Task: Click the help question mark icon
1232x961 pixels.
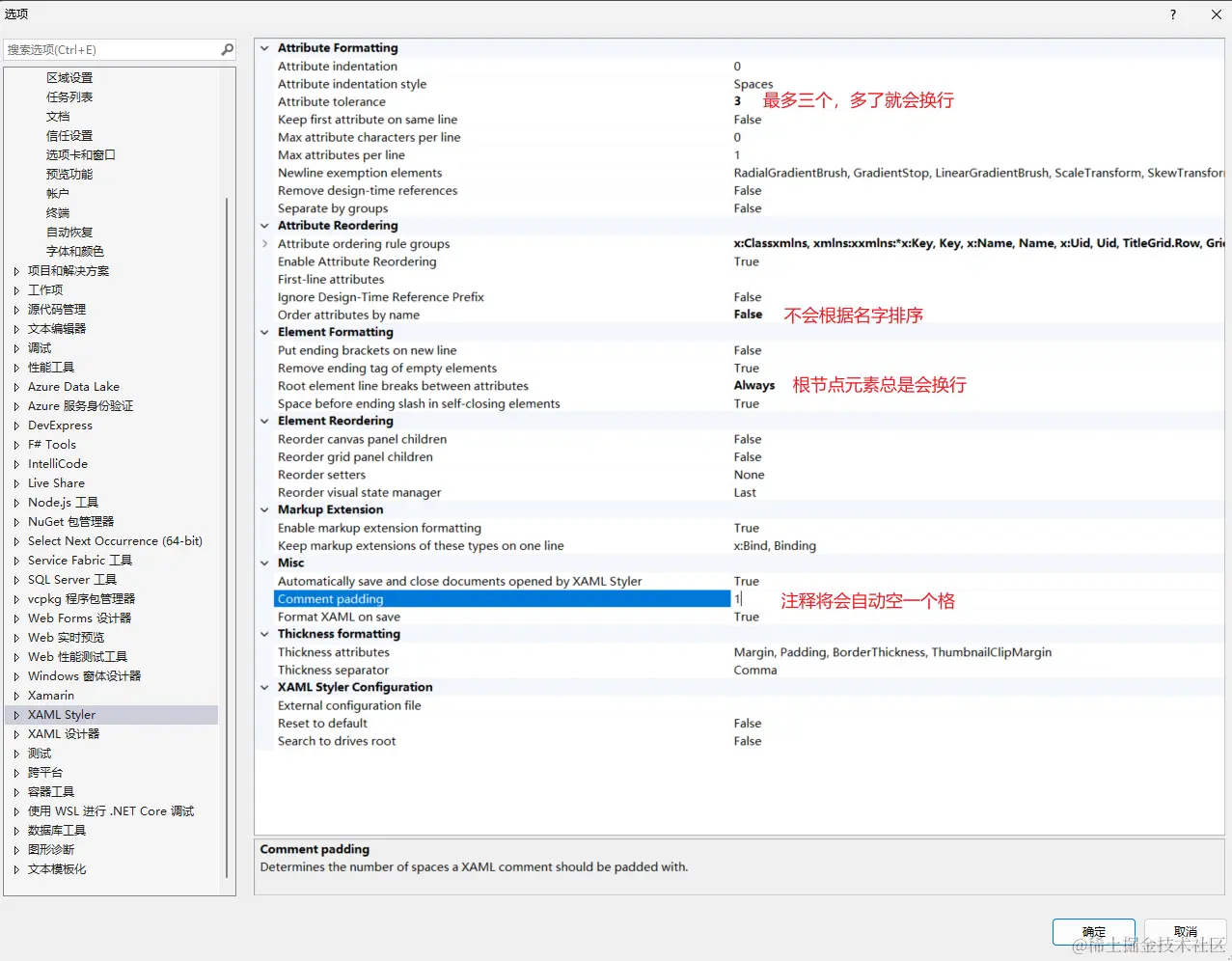Action: click(1173, 14)
